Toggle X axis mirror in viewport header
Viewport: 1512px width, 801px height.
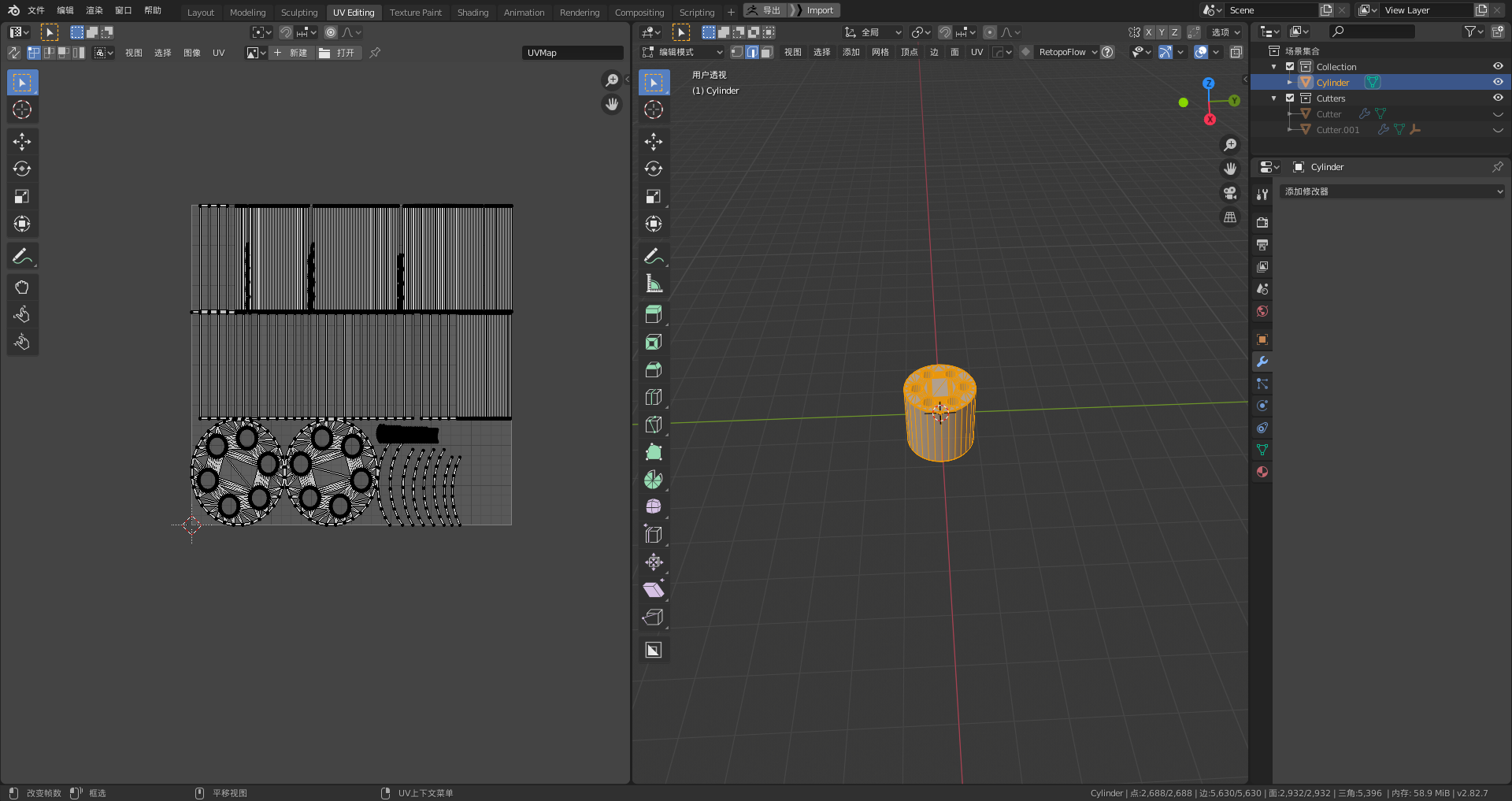[x=1149, y=32]
